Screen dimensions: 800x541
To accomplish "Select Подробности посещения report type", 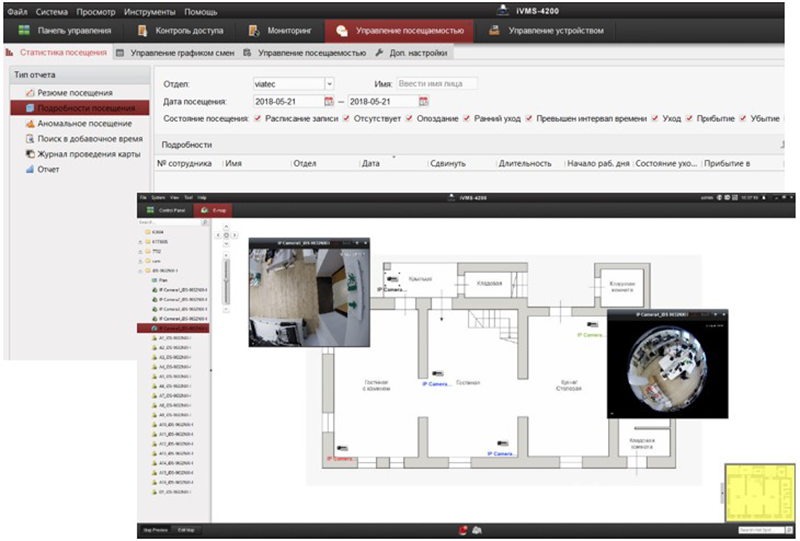I will [x=80, y=108].
